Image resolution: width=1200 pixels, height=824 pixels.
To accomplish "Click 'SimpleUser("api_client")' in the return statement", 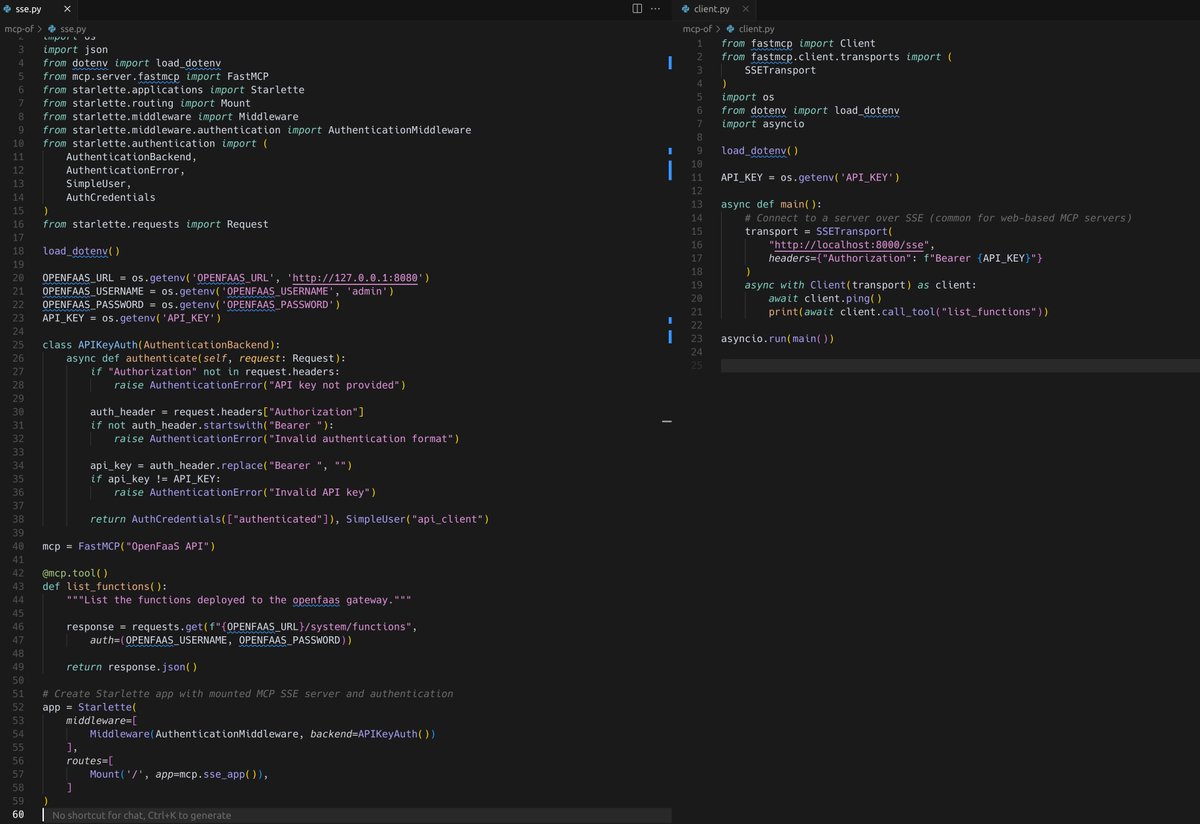I will pyautogui.click(x=417, y=519).
